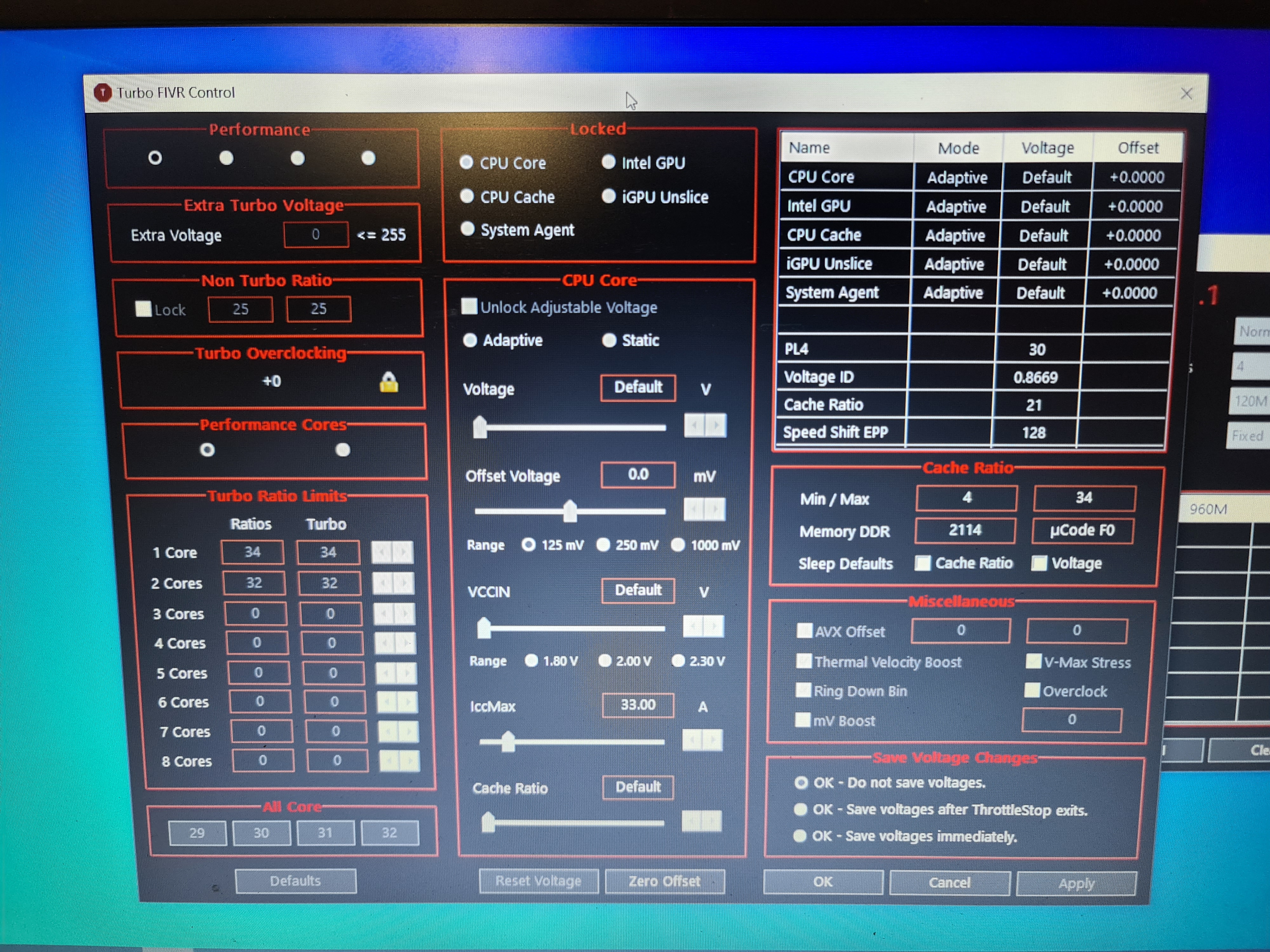The width and height of the screenshot is (1270, 952).
Task: Click All Core 30 button
Action: point(262,833)
